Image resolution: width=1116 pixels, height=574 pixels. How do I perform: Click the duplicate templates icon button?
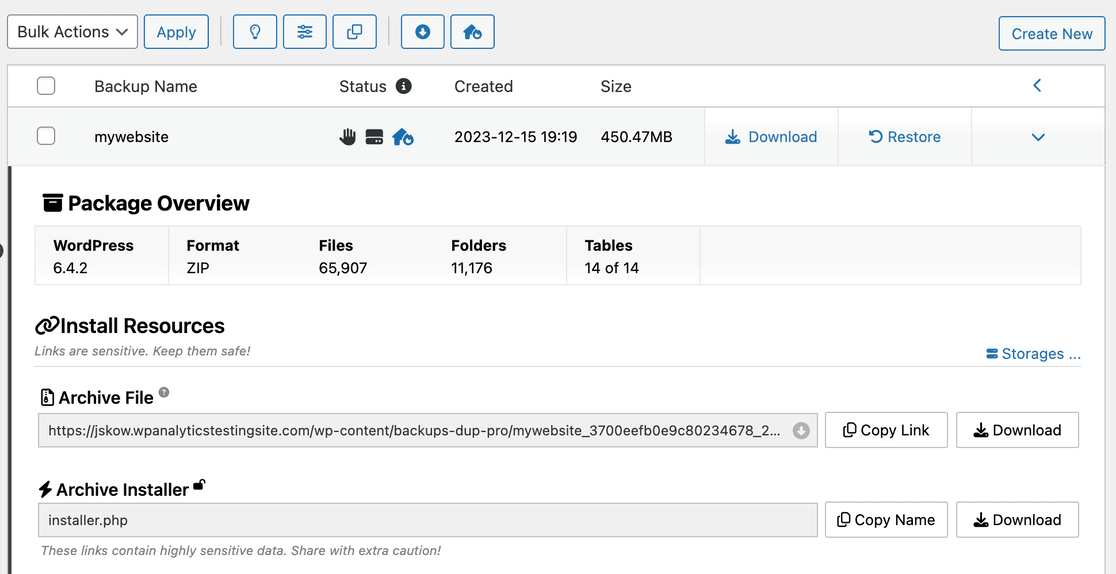(354, 32)
